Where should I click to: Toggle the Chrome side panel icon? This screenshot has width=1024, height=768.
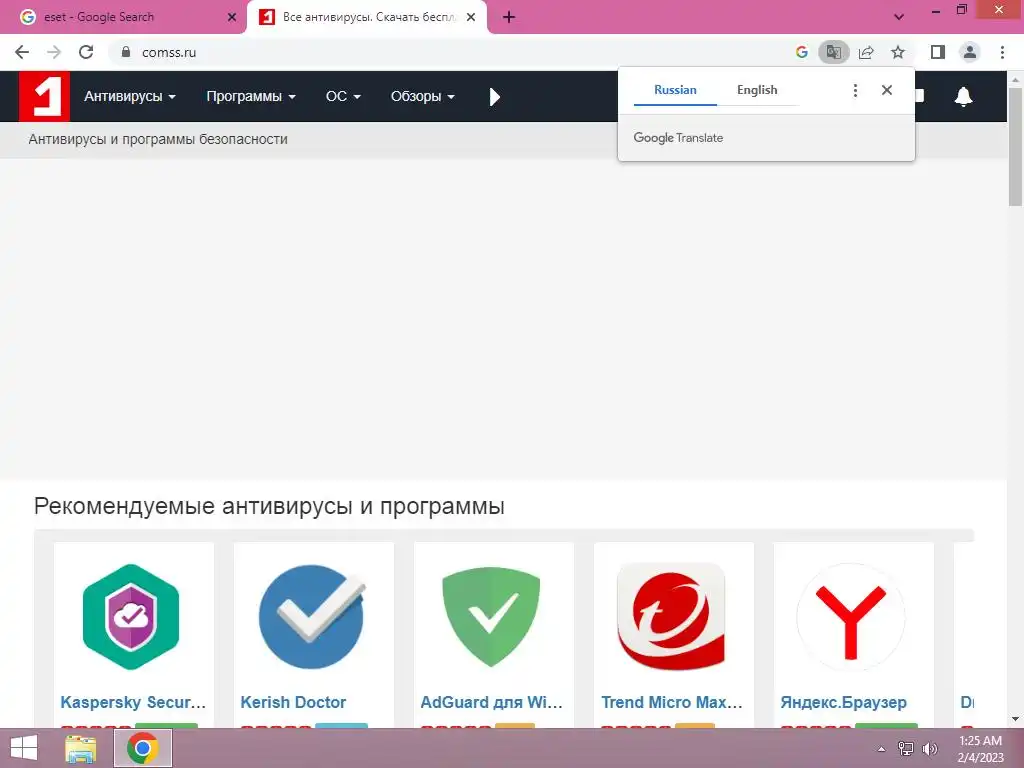click(938, 52)
